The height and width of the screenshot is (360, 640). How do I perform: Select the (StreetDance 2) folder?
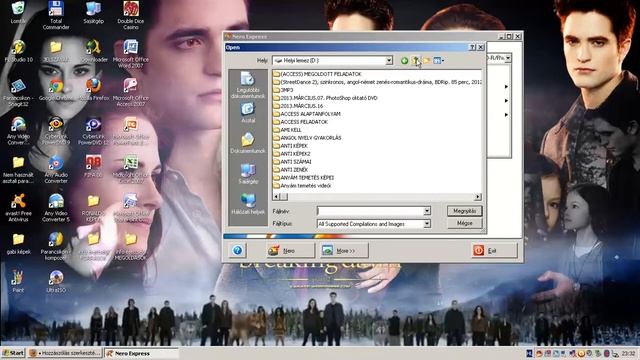[378, 82]
